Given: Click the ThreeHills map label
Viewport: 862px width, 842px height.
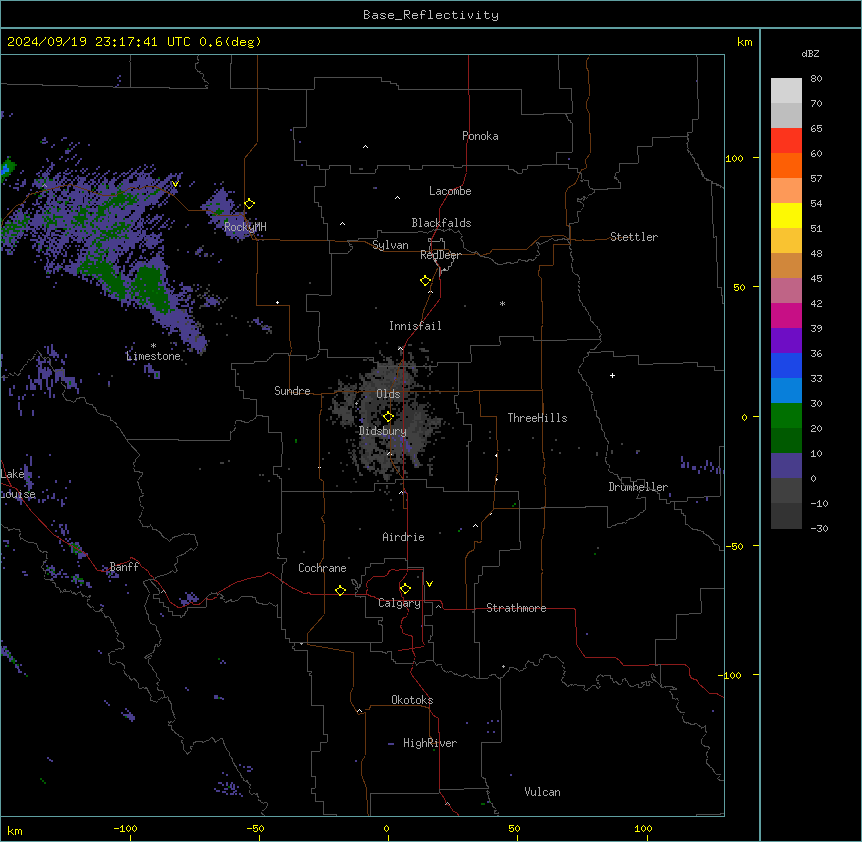Looking at the screenshot, I should [x=537, y=418].
